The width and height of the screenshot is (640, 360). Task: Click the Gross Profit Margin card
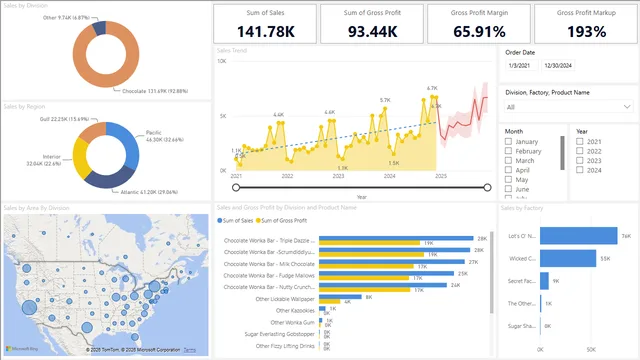479,24
